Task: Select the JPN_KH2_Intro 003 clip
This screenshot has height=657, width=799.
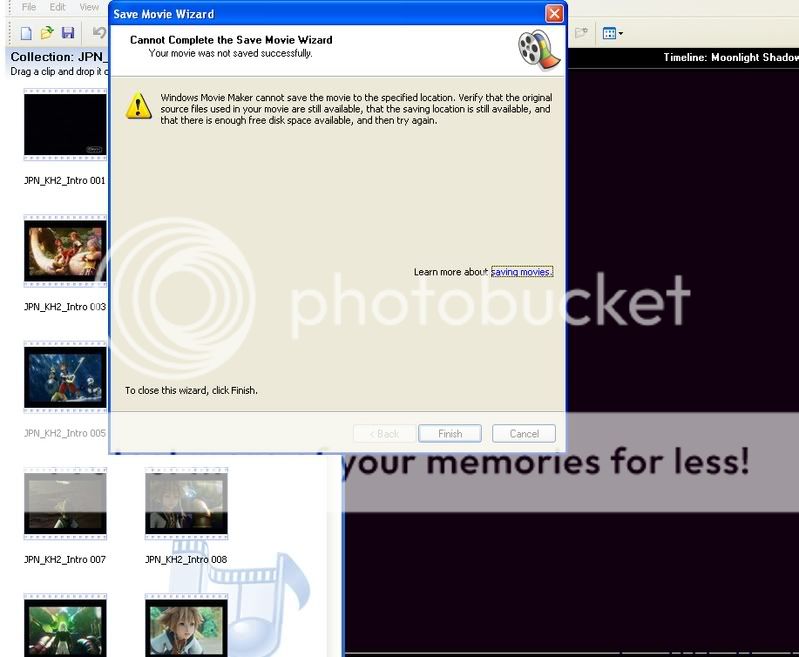Action: coord(65,251)
